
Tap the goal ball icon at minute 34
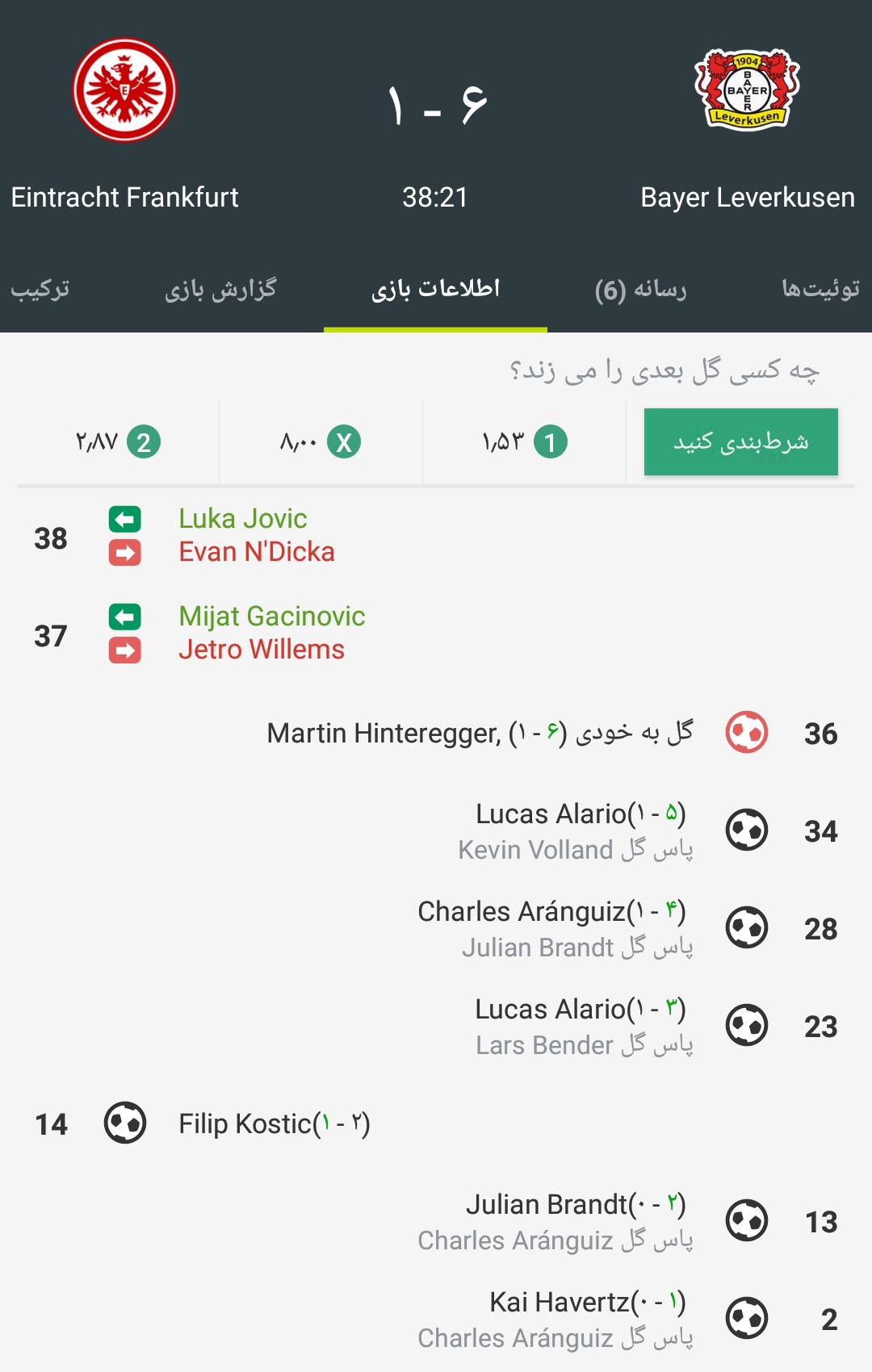[x=747, y=830]
